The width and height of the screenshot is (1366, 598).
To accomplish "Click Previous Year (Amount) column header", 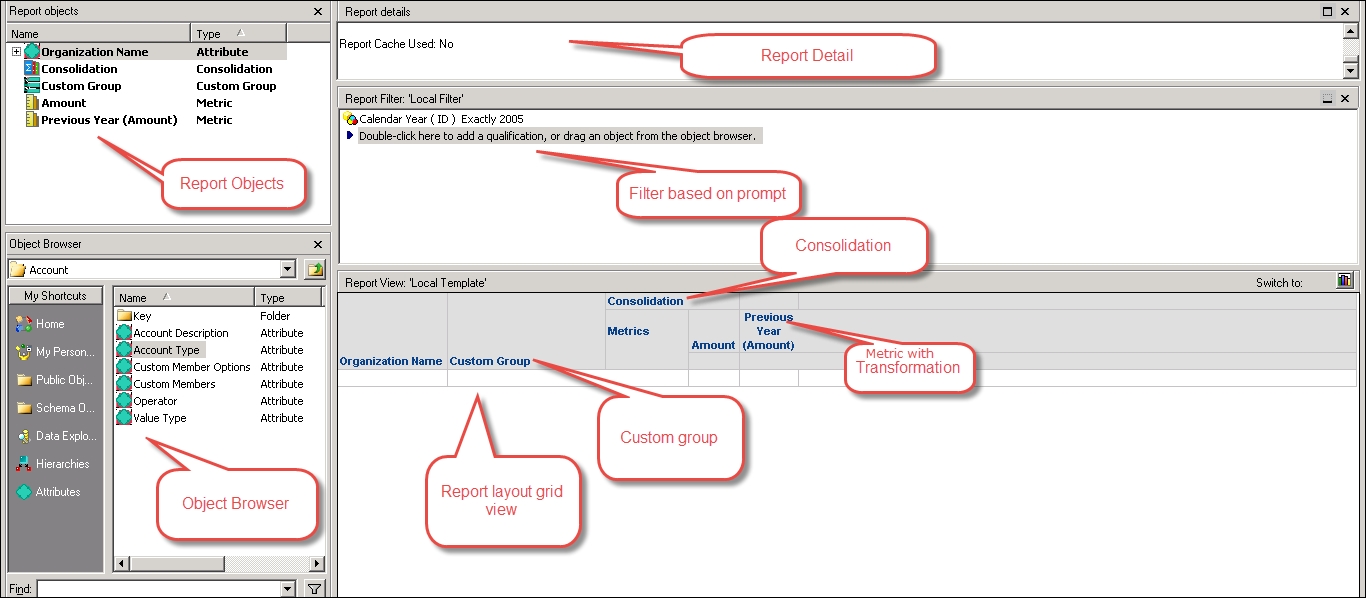I will point(768,331).
